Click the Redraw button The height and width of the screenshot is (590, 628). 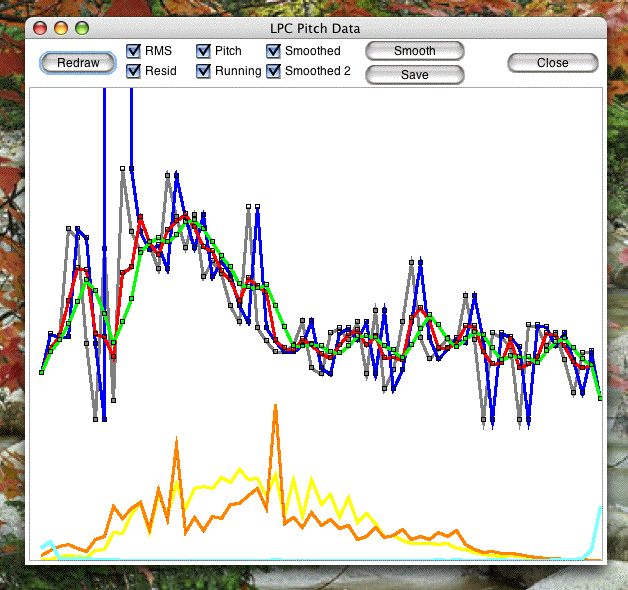(x=78, y=63)
